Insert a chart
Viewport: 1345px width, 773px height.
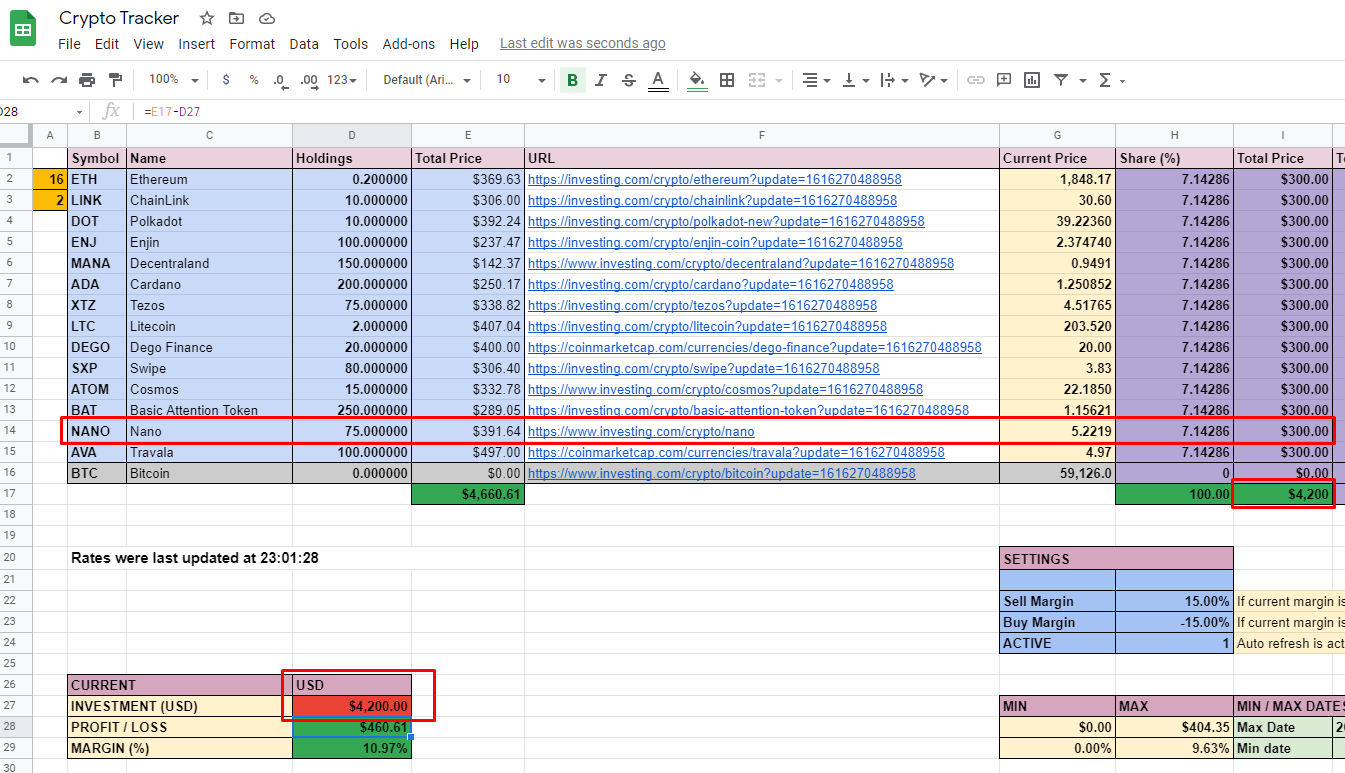(1032, 80)
